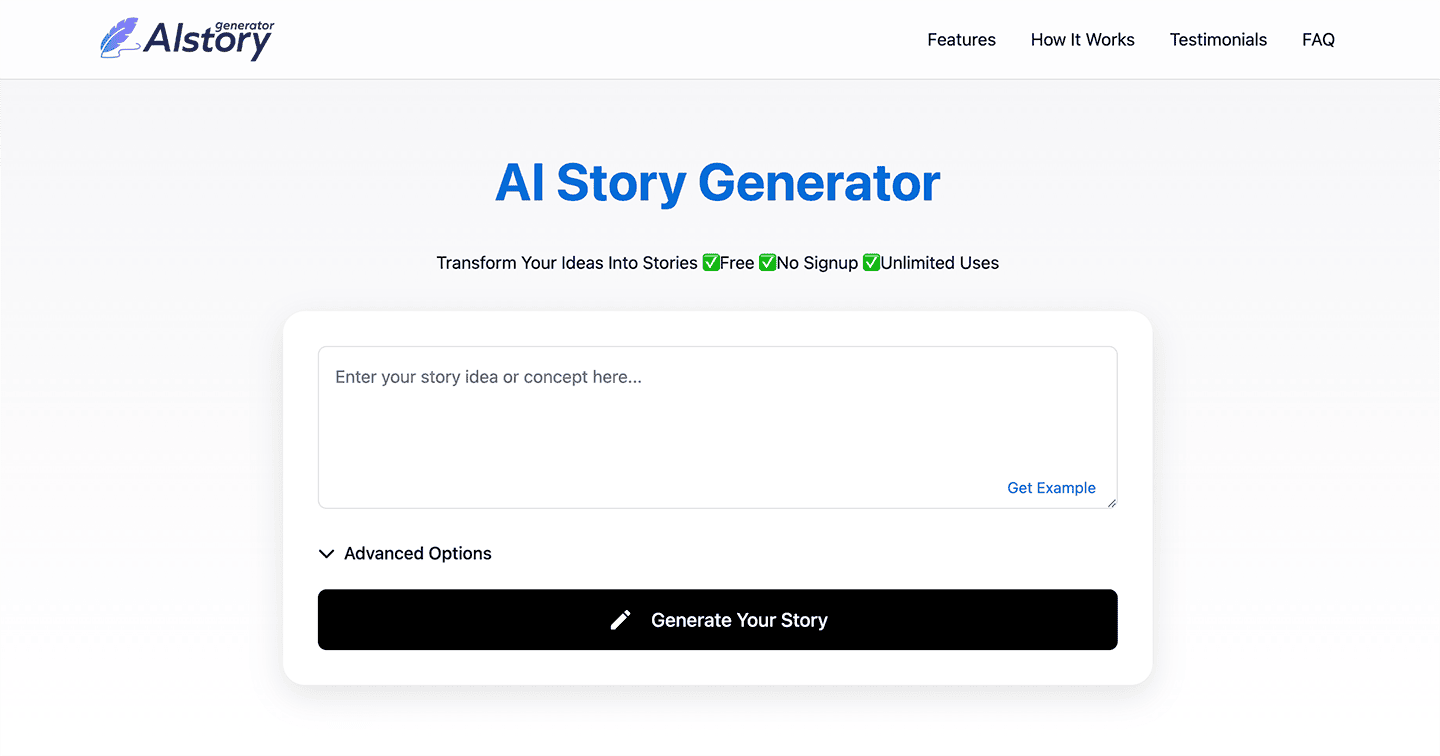Screen dimensions: 1440x756
Task: Select Testimonials in the navigation bar
Action: pyautogui.click(x=1218, y=39)
